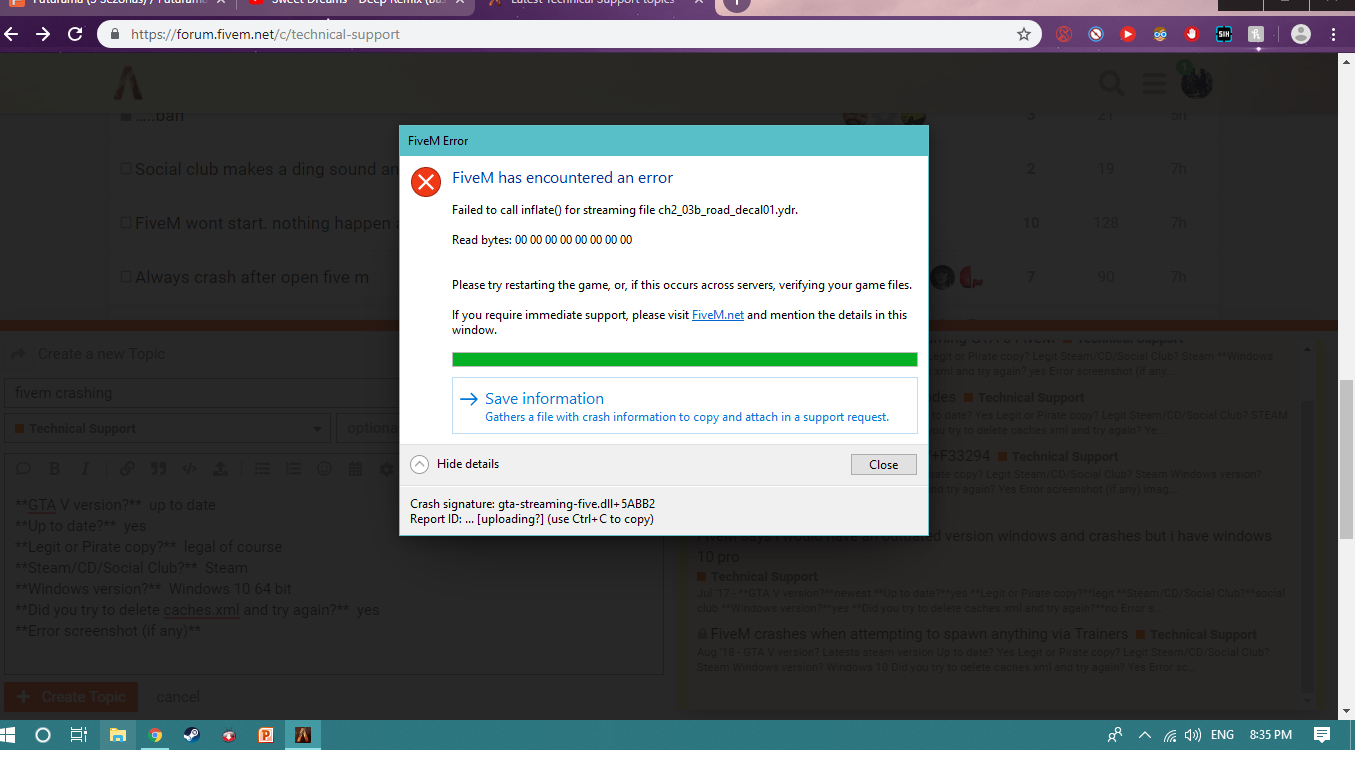Select the crash signature text line
Viewport: 1366px width, 768px height.
click(x=533, y=504)
